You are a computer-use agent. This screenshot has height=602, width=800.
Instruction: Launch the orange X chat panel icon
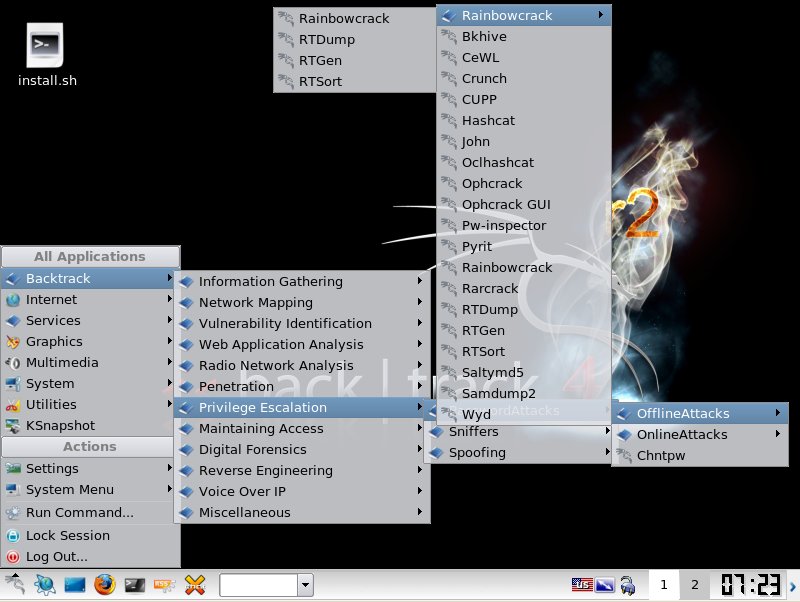click(x=195, y=585)
